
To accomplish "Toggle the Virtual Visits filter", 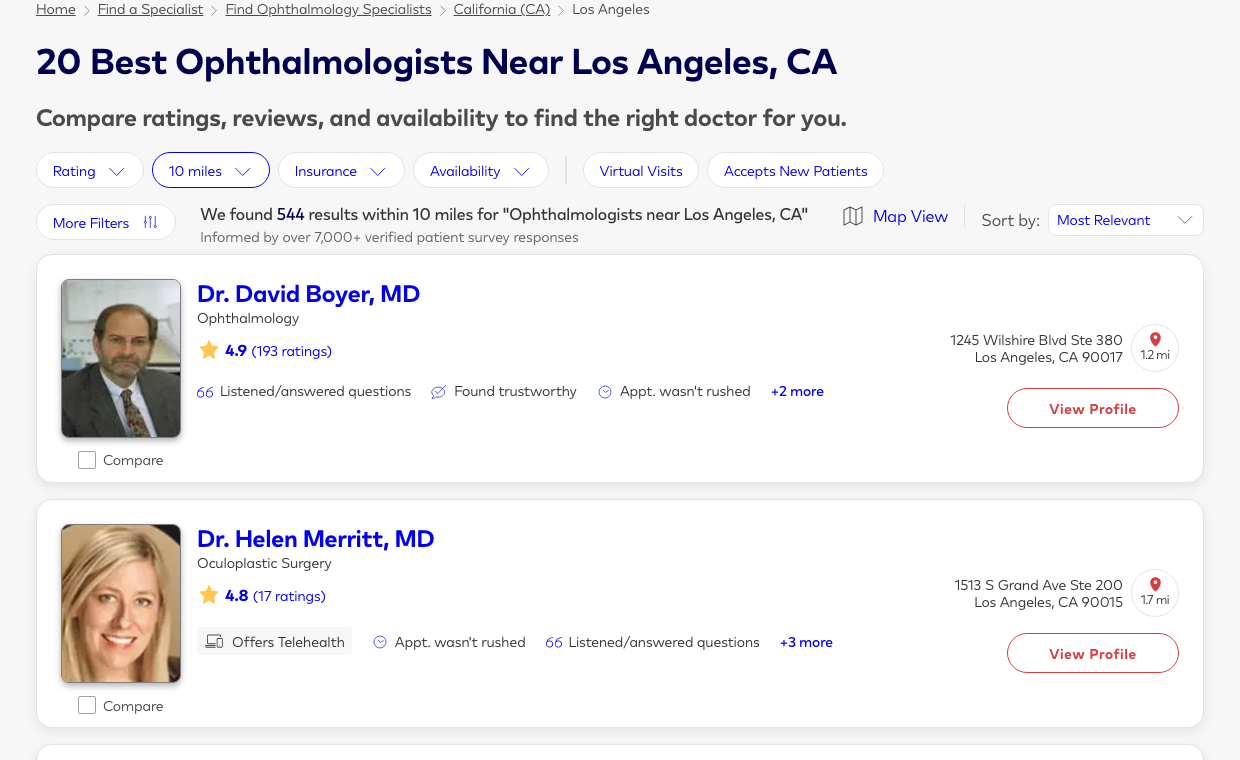I will click(x=641, y=171).
